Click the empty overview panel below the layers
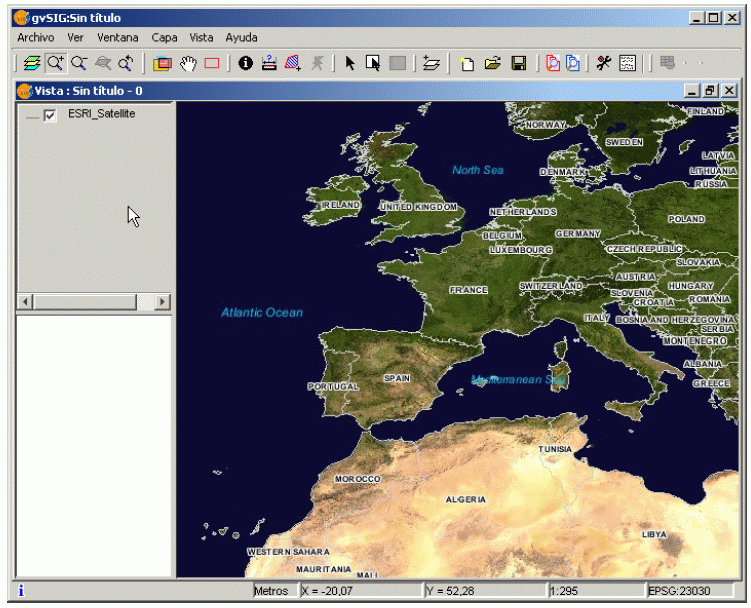This screenshot has height=608, width=751. [94, 446]
